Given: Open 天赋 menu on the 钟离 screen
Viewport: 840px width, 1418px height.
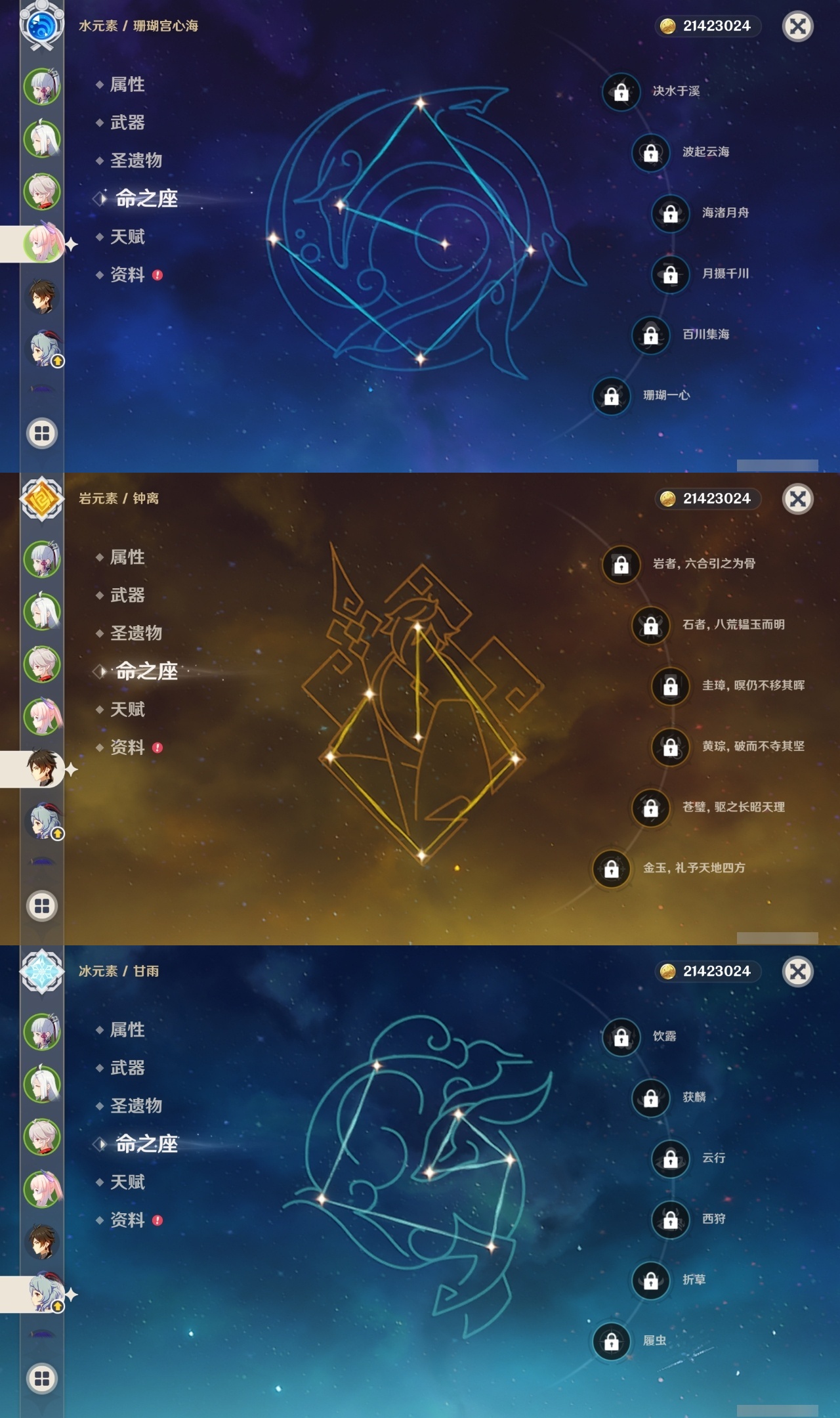Looking at the screenshot, I should point(127,710).
